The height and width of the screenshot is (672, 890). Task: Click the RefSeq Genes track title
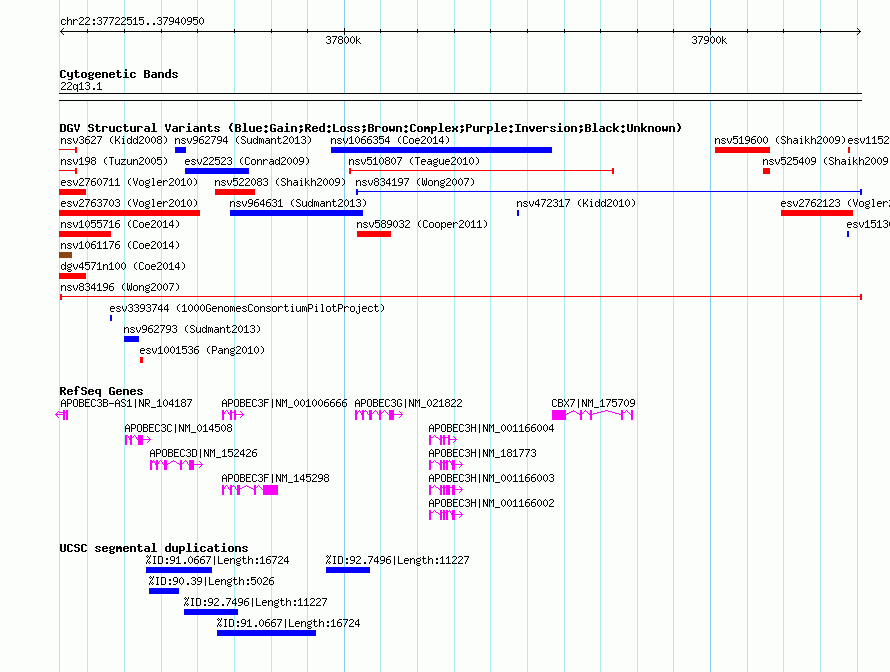[101, 390]
